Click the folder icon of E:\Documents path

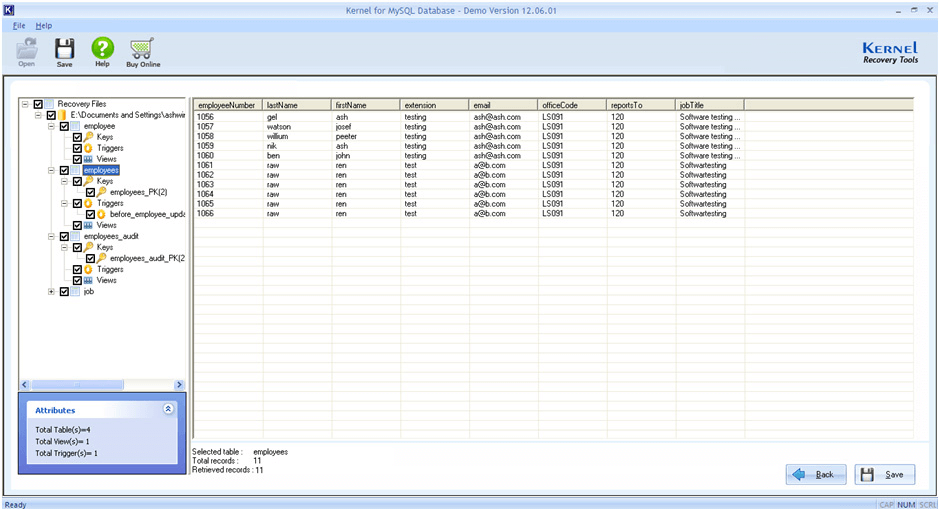[62, 115]
